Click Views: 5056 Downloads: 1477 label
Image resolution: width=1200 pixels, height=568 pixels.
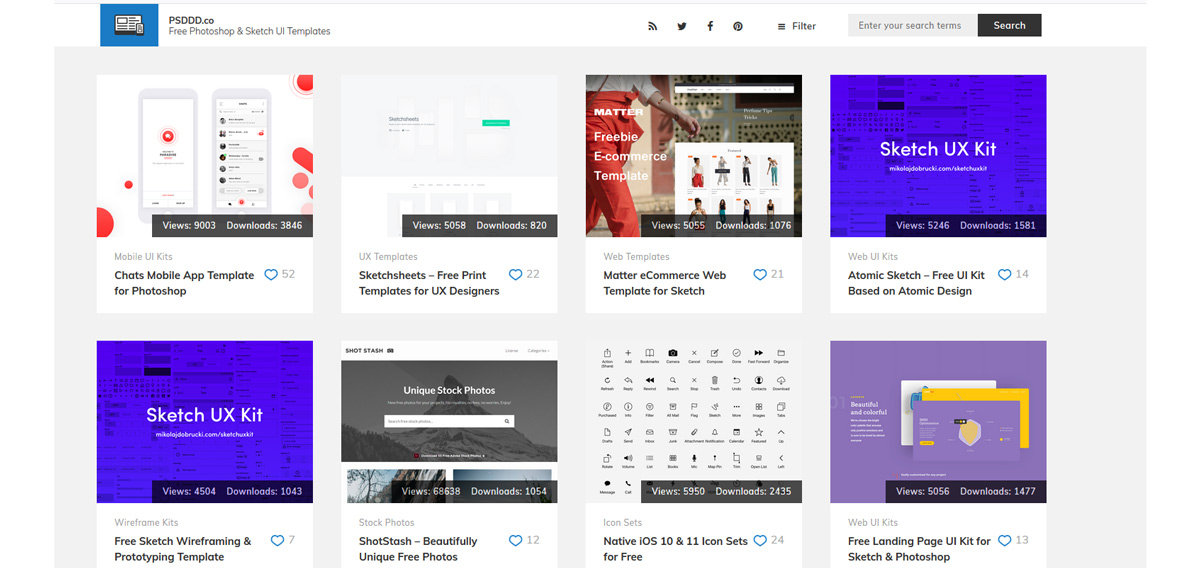click(x=966, y=491)
